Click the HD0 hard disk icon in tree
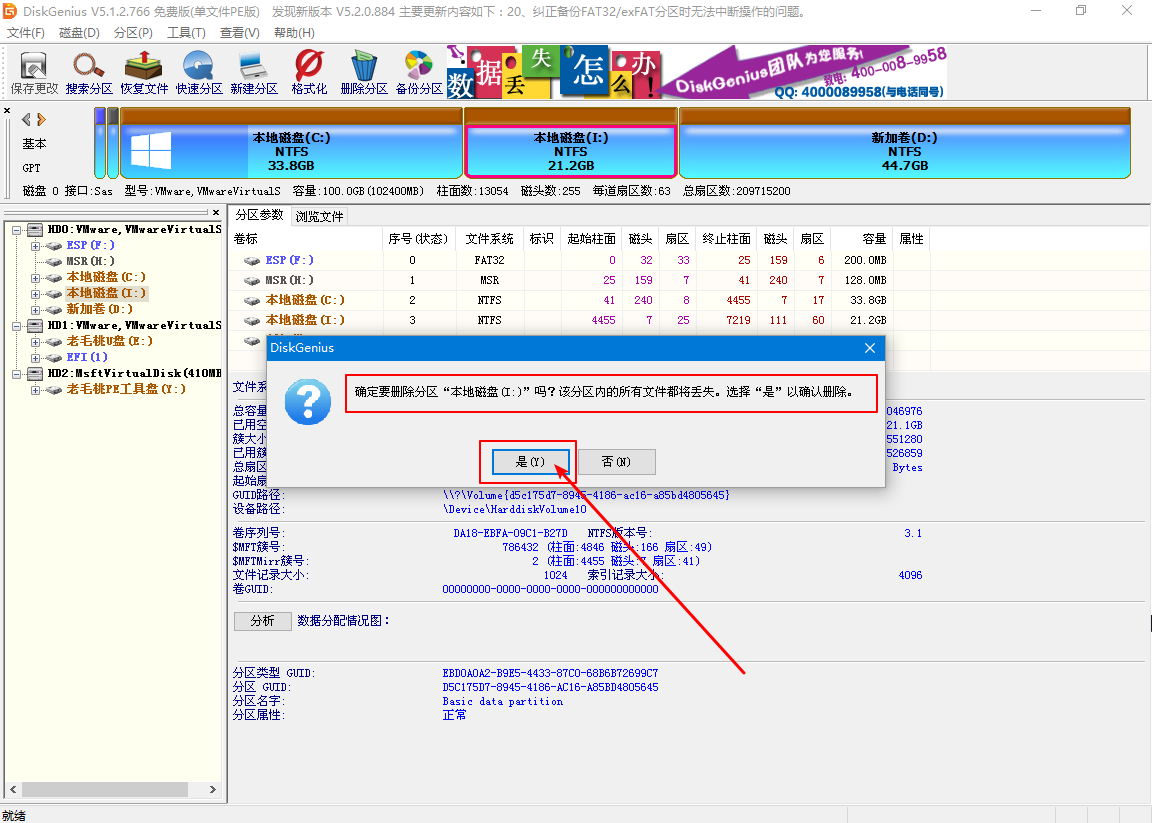1152x823 pixels. click(x=35, y=229)
